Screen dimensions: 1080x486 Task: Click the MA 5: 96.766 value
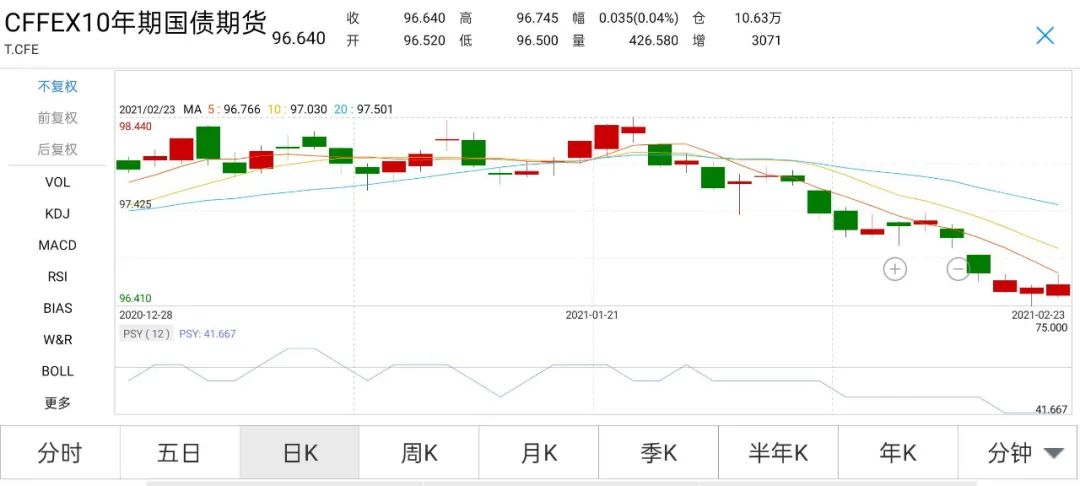pos(234,109)
